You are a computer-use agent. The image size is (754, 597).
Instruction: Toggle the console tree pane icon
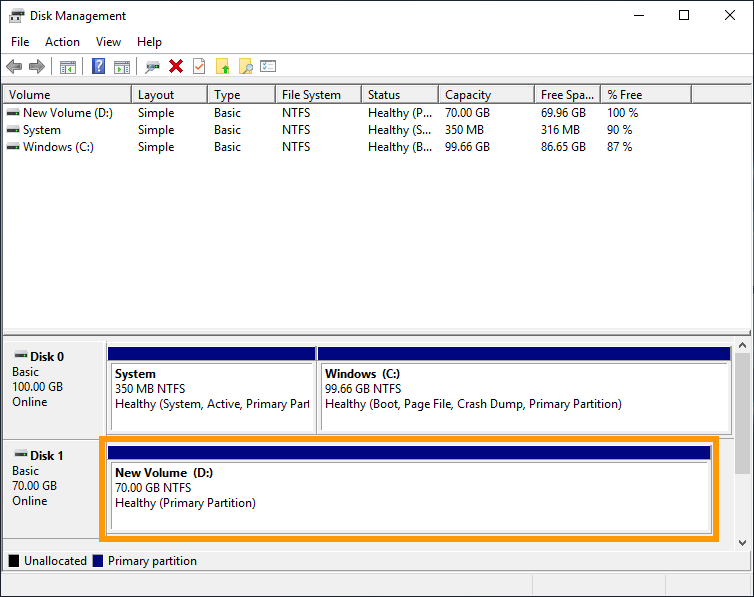tap(68, 67)
